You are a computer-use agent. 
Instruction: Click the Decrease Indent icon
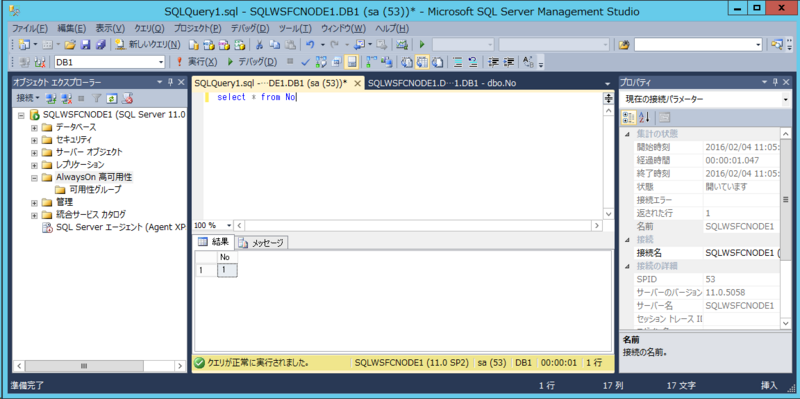tap(493, 62)
